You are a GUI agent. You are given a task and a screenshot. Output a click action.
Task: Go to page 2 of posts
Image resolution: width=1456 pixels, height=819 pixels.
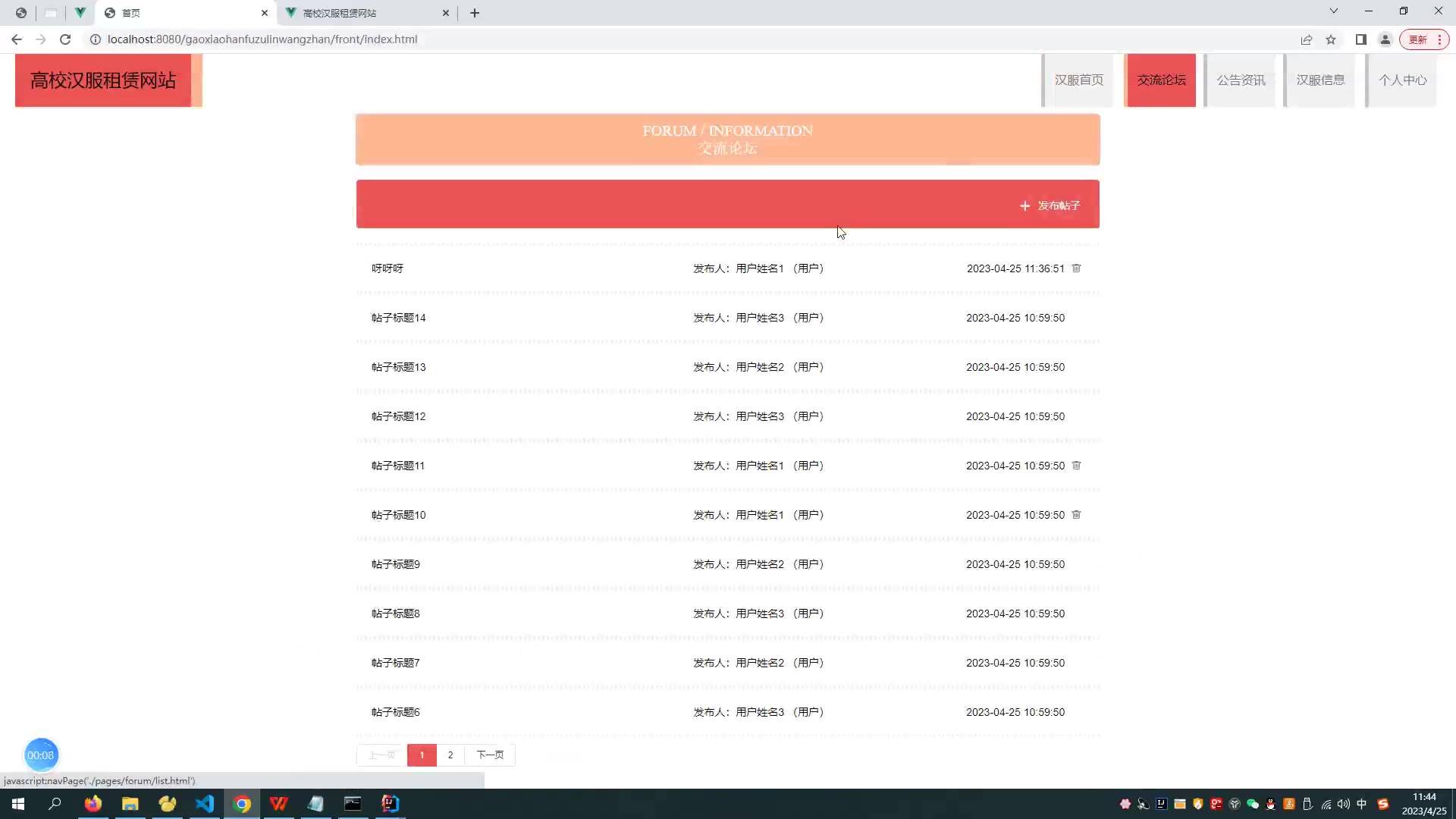[450, 755]
